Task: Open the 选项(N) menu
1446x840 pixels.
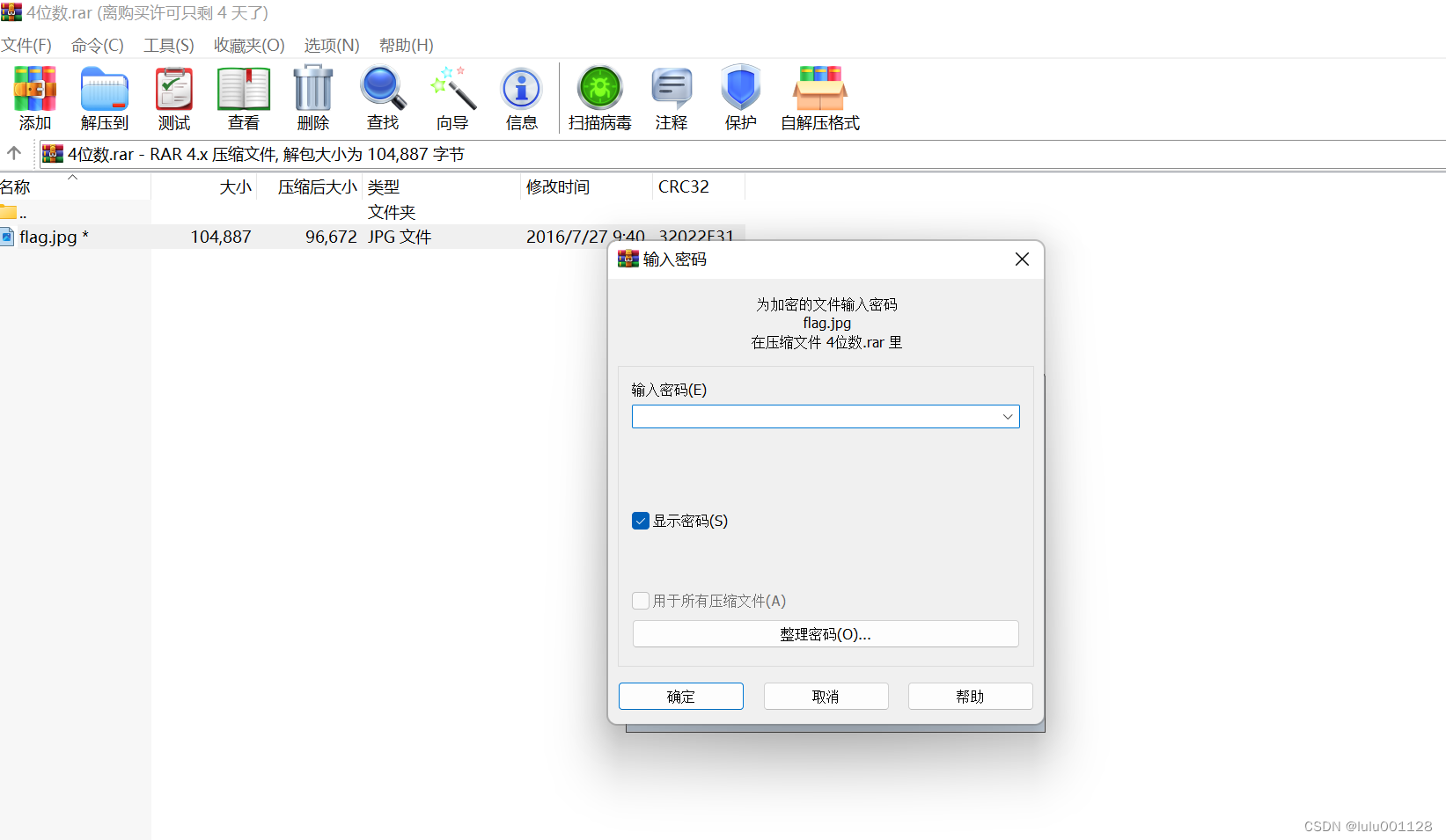Action: point(331,45)
